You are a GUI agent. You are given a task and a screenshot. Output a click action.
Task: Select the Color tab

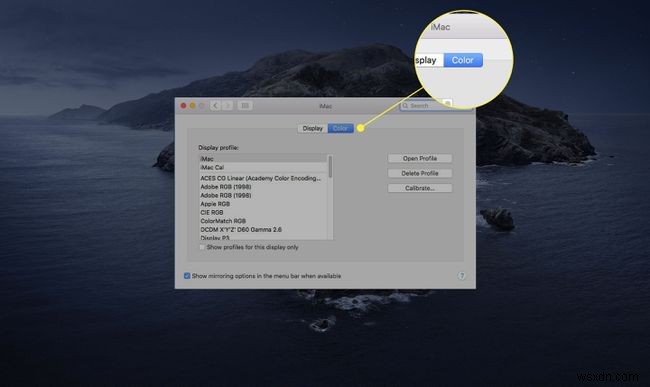point(340,128)
